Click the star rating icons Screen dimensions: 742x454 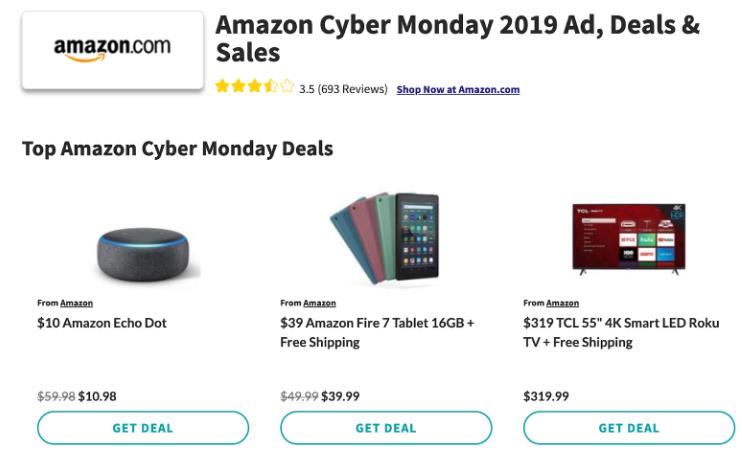click(x=254, y=88)
